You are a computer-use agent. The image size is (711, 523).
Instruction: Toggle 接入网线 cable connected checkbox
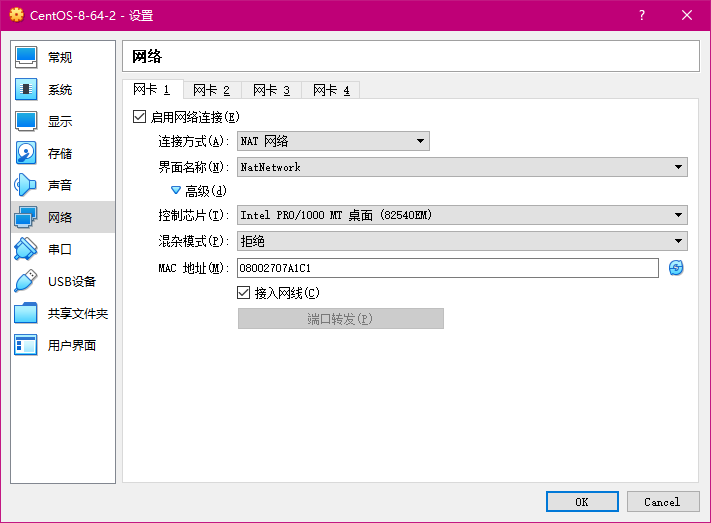243,293
